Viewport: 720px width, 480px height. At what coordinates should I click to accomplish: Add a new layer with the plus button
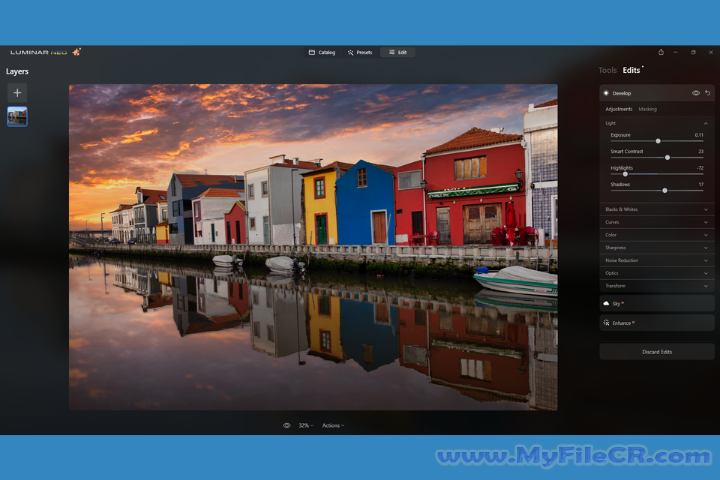(17, 93)
